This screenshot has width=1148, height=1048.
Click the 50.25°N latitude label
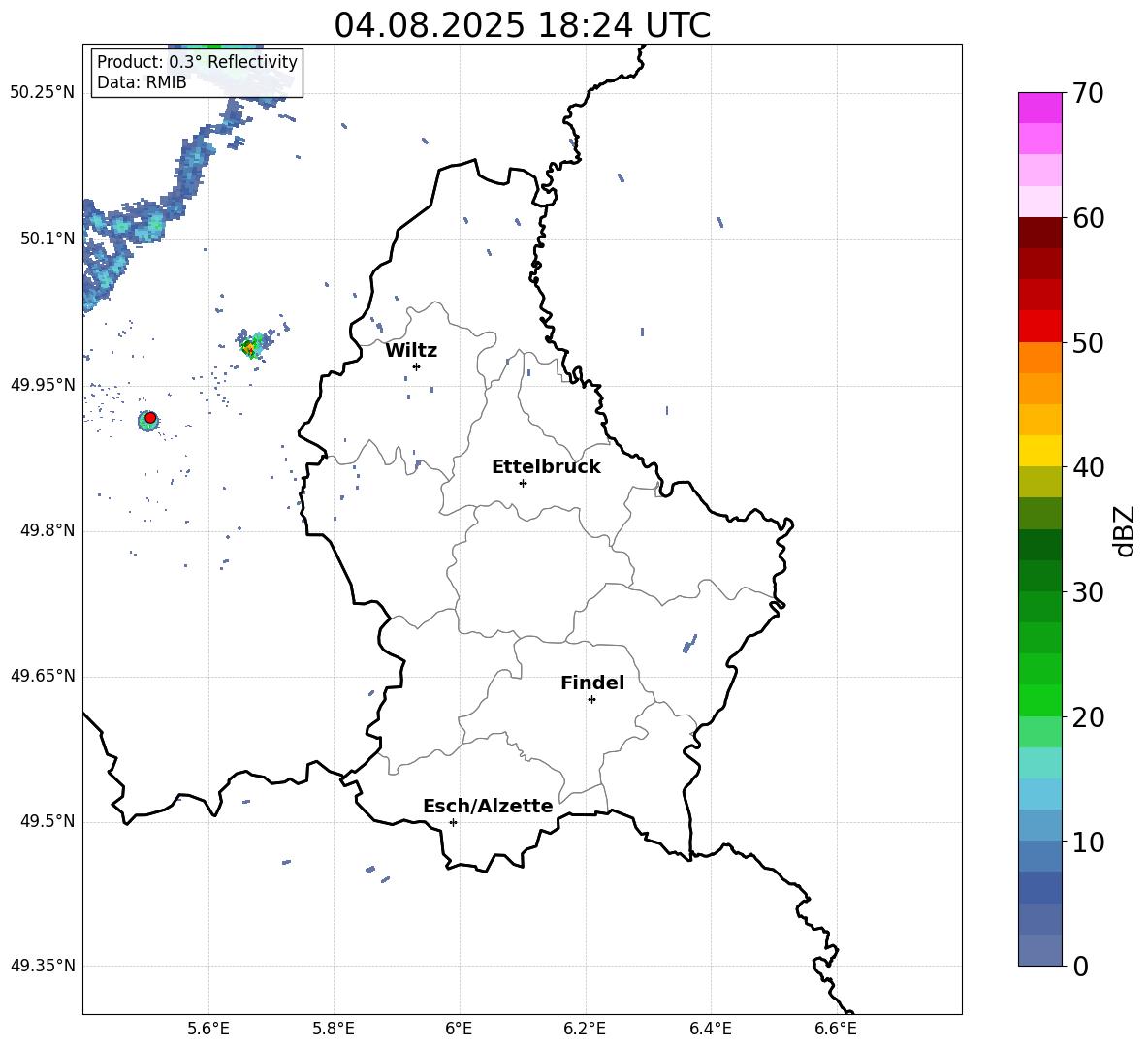[x=43, y=93]
